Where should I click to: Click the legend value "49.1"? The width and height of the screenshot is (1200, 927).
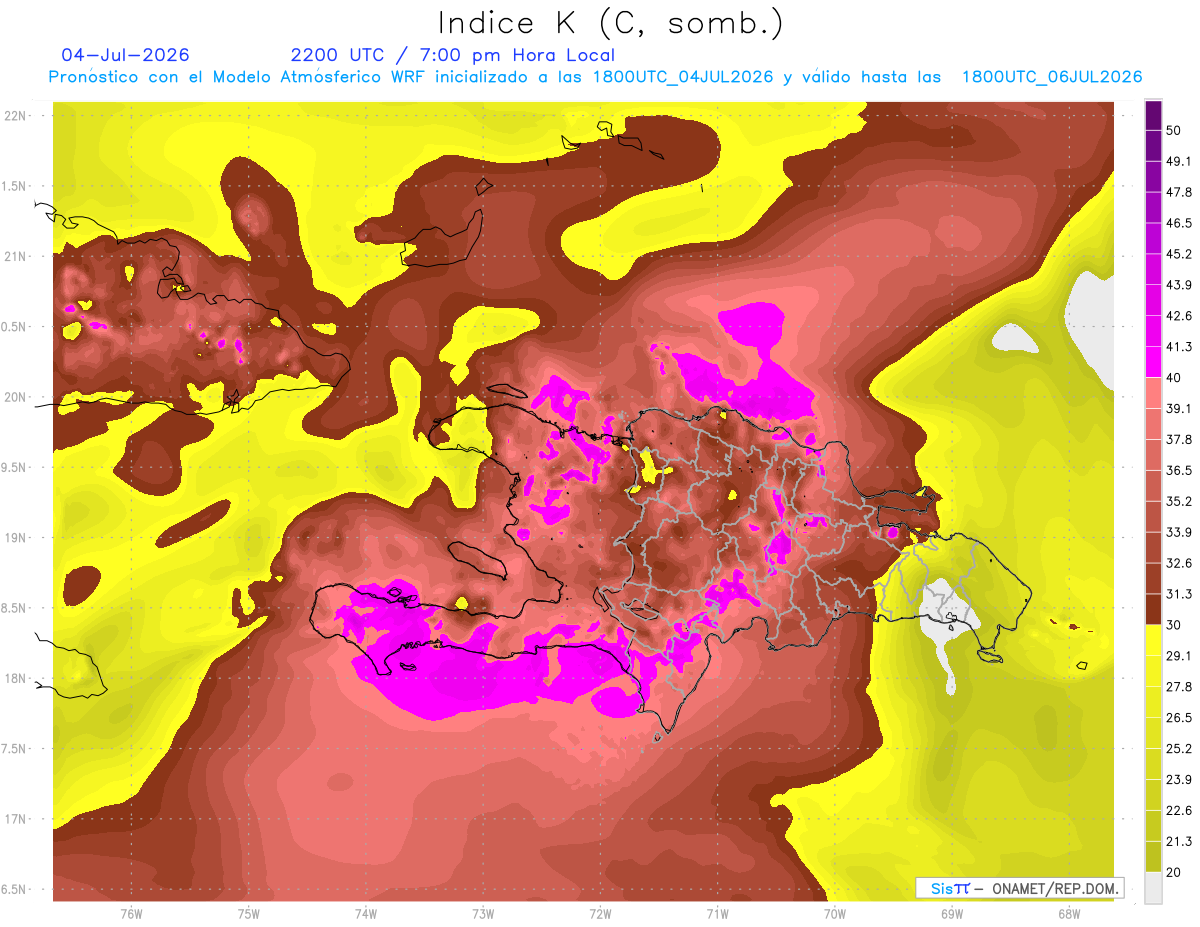pyautogui.click(x=1179, y=161)
